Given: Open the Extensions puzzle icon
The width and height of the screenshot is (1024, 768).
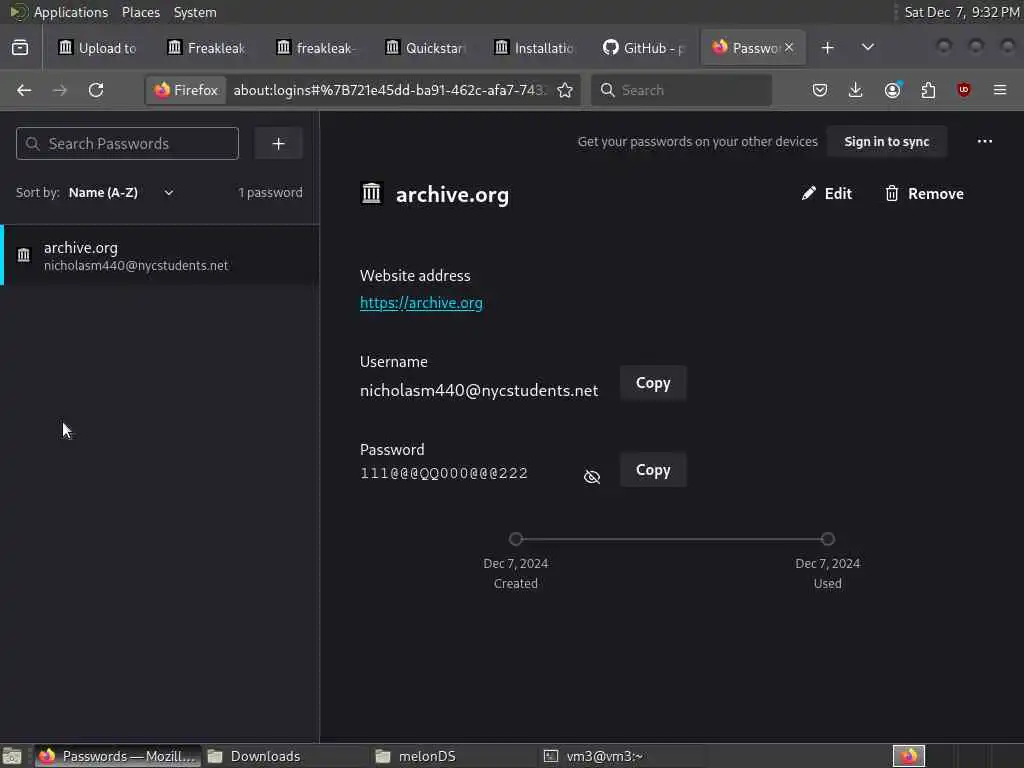Looking at the screenshot, I should [928, 90].
